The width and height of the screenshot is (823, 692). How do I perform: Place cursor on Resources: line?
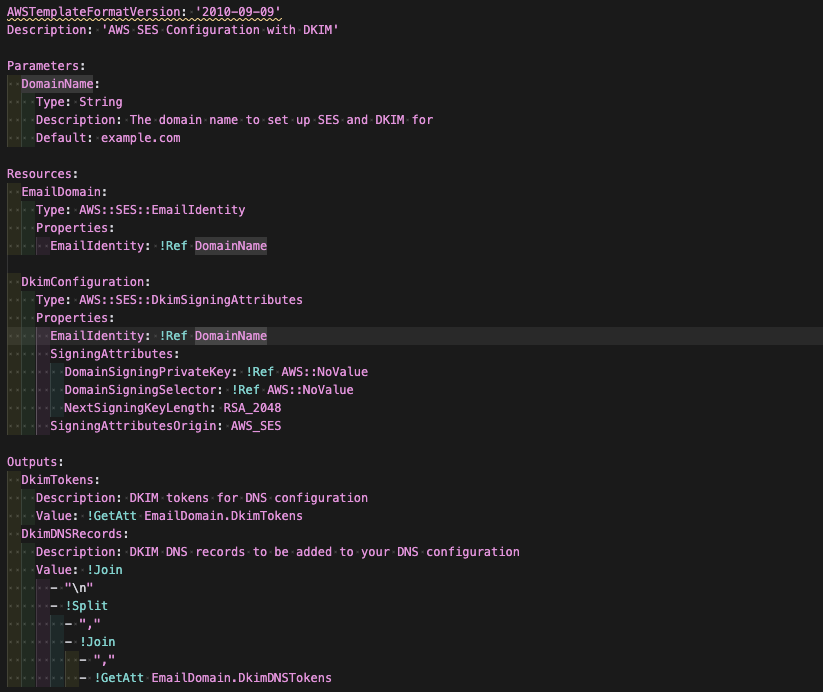coord(42,174)
